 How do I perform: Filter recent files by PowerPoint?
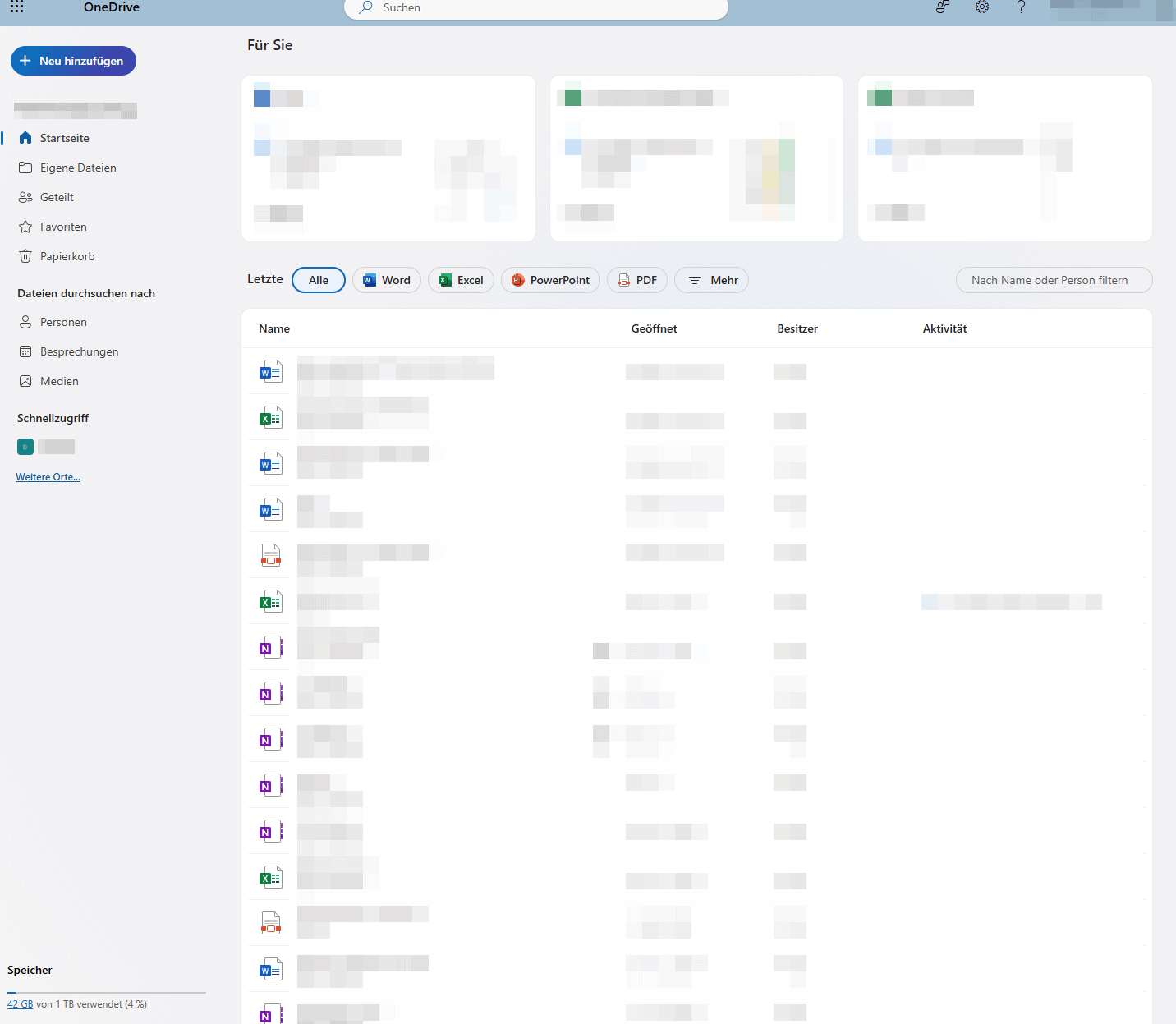(x=550, y=280)
